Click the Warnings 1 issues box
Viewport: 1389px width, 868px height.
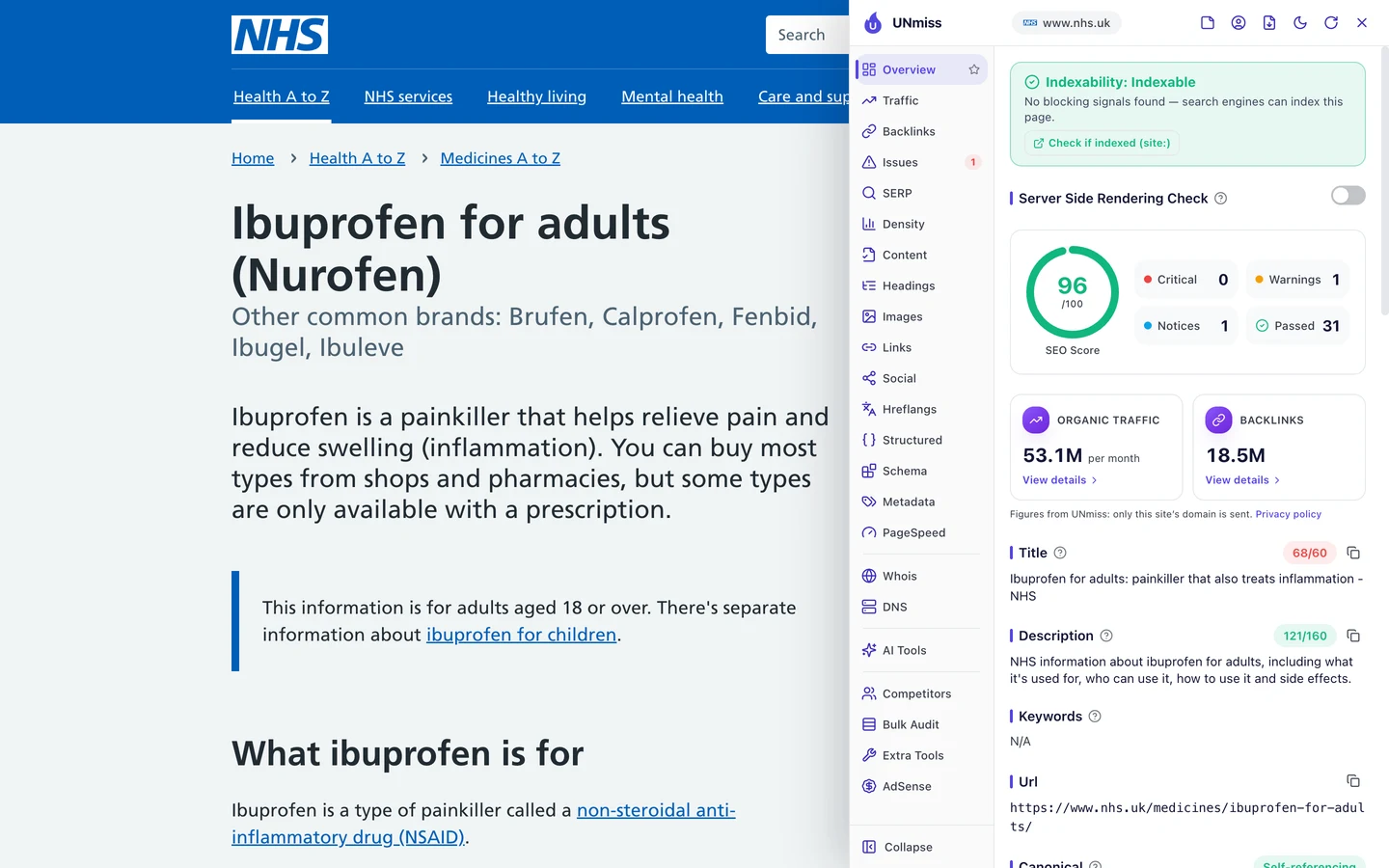1297,280
